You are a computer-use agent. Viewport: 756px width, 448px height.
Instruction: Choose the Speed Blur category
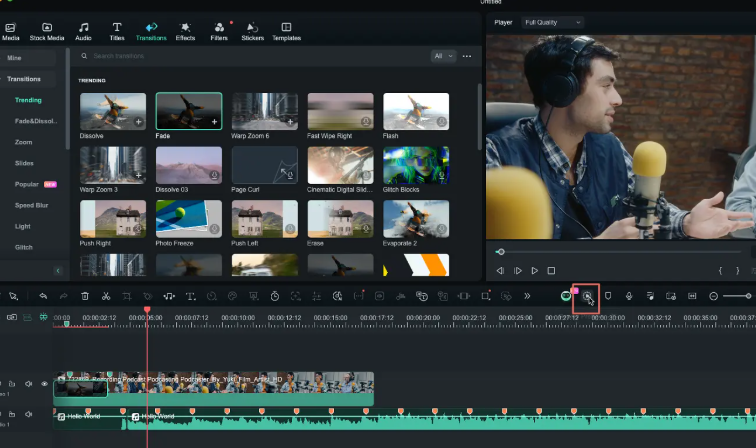point(31,205)
